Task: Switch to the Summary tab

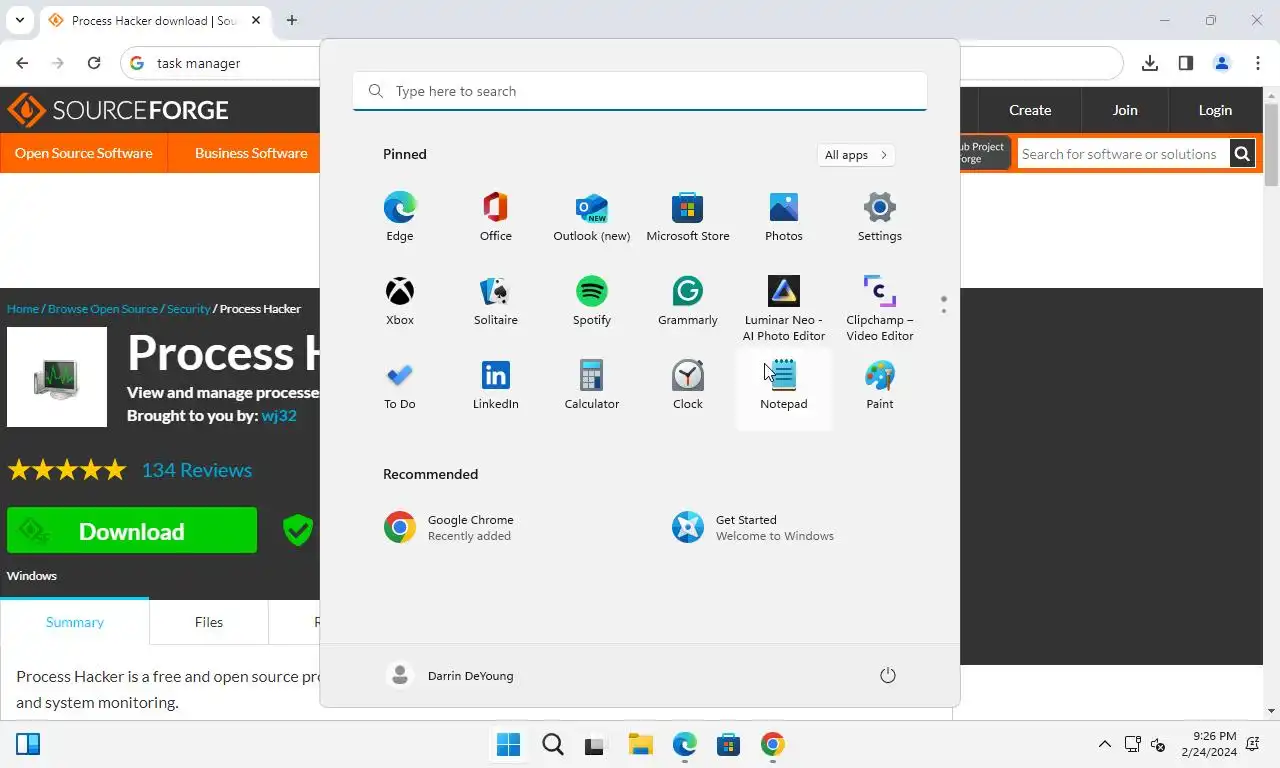Action: [75, 622]
